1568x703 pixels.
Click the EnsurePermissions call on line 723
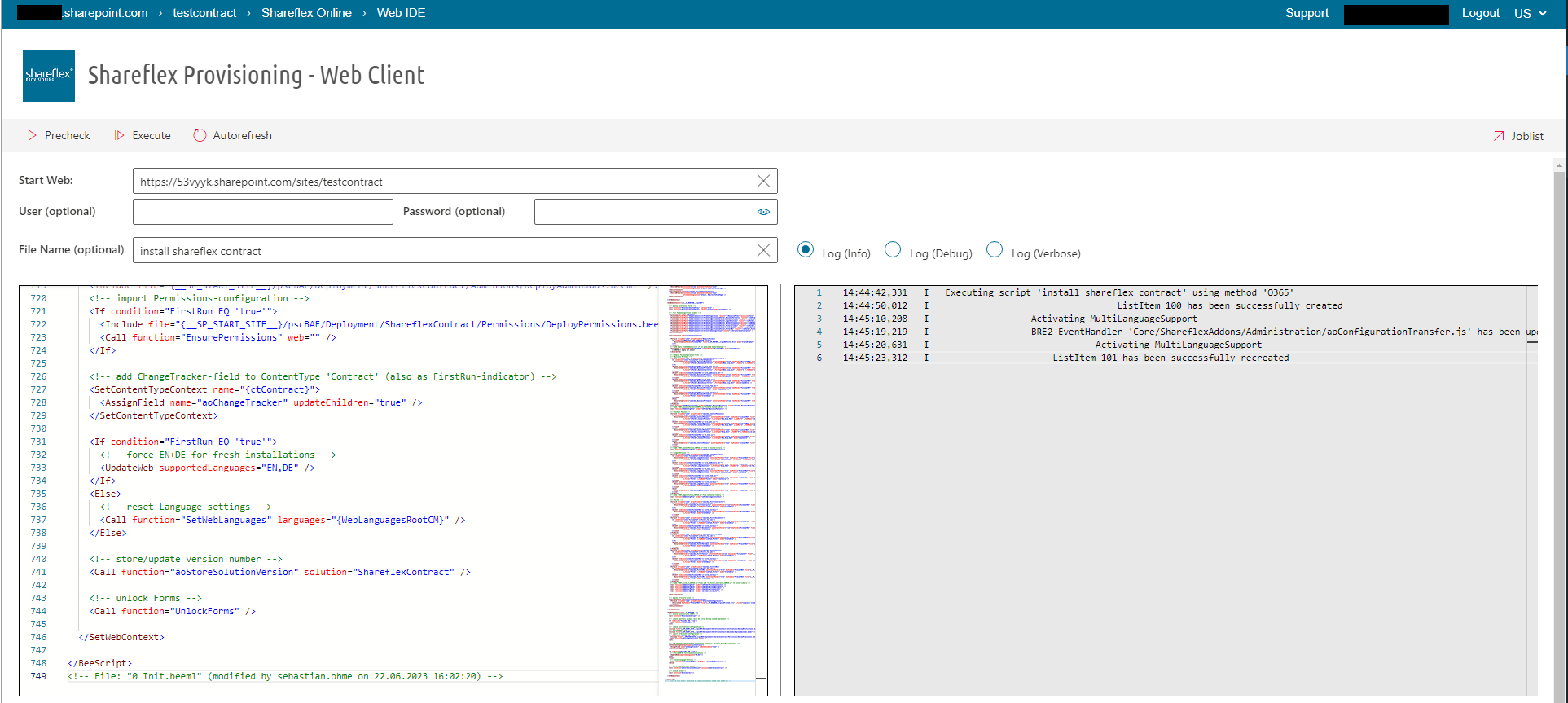(x=218, y=337)
